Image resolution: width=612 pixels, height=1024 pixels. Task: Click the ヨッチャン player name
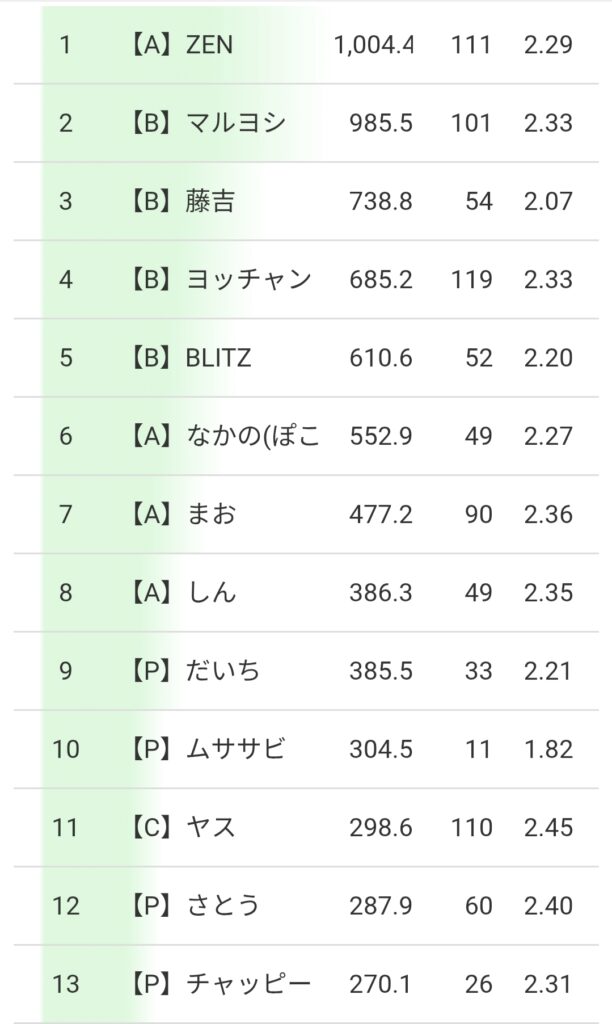[x=249, y=279]
